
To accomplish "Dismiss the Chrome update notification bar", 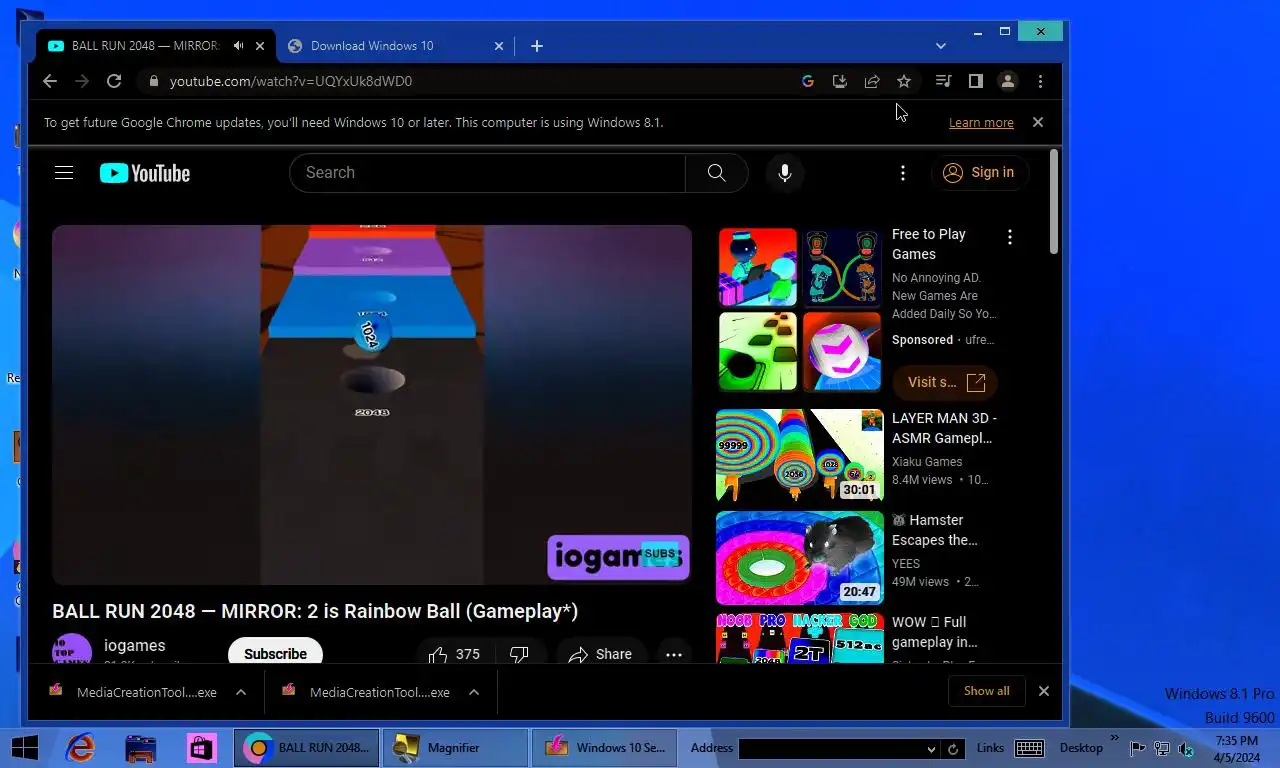I will pos(1038,122).
